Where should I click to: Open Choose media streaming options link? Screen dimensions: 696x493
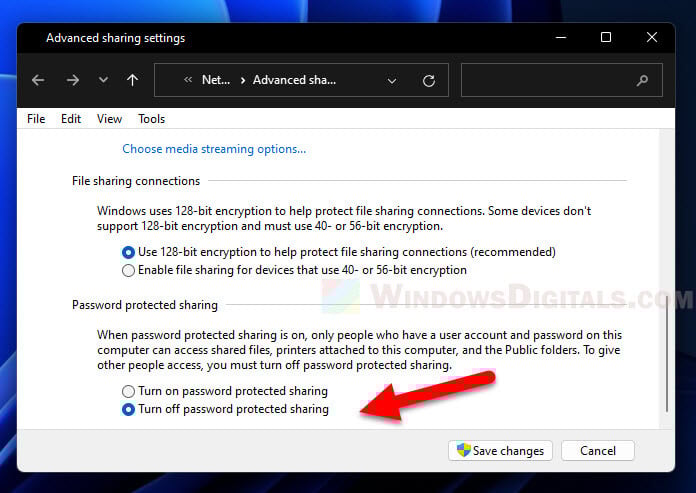(x=214, y=149)
